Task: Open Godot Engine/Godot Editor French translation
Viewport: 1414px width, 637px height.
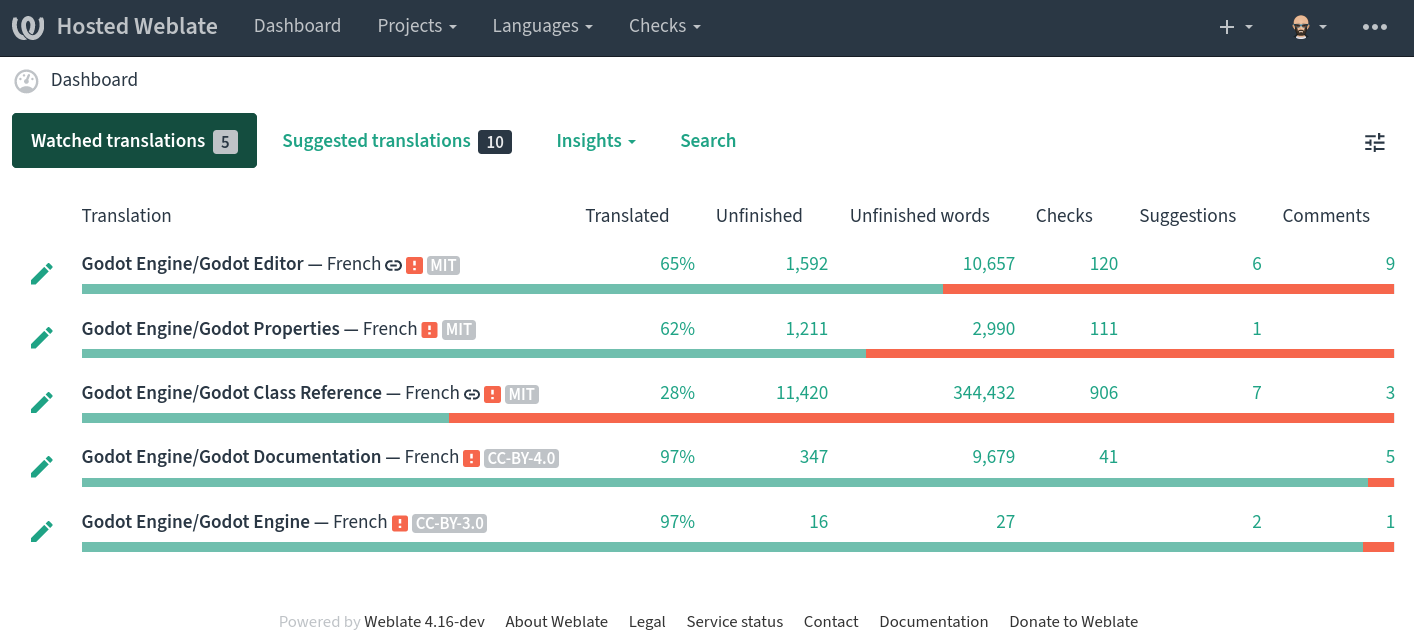Action: [231, 264]
